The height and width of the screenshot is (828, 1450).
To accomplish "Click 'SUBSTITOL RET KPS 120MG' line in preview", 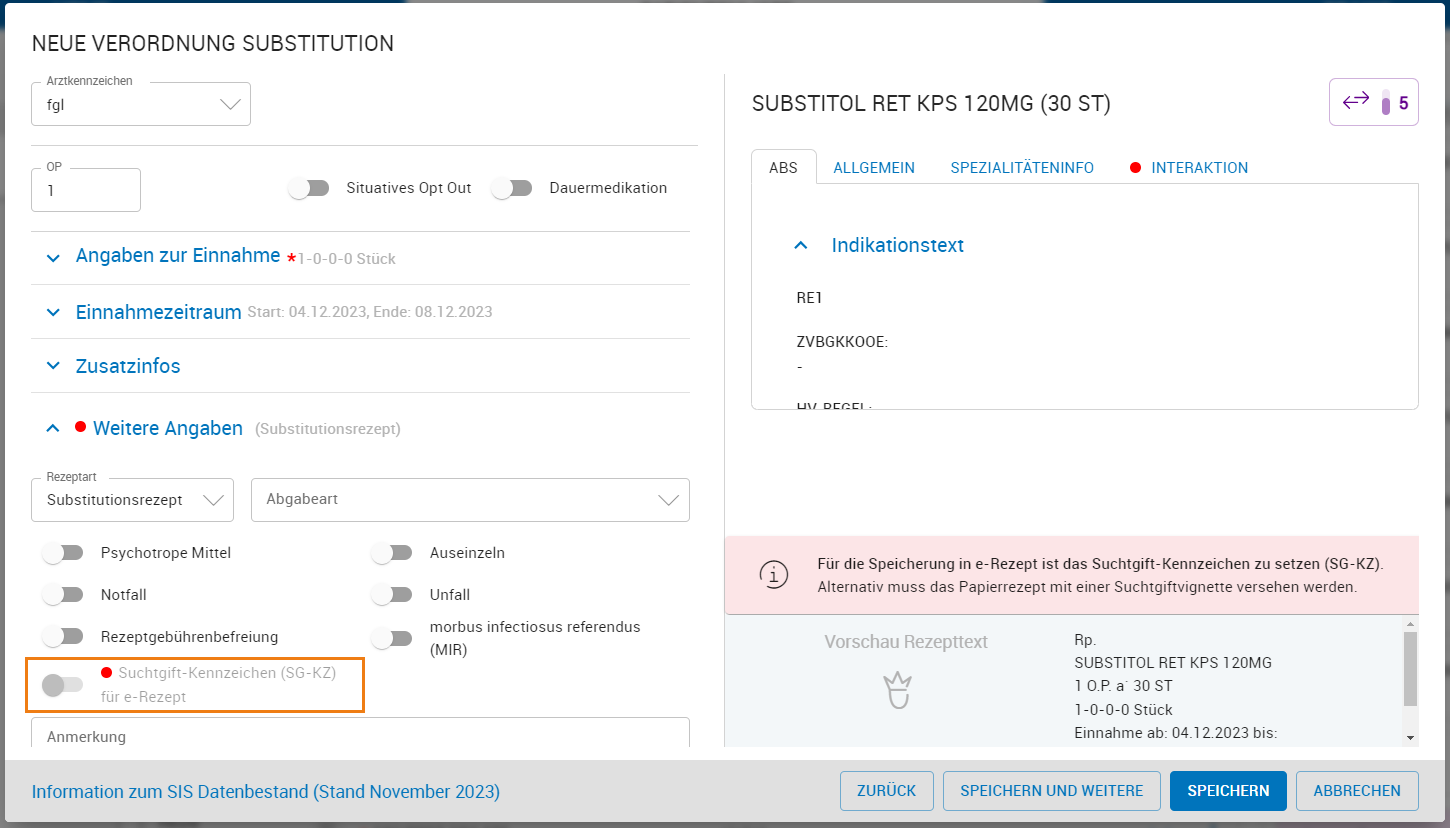I will [x=1173, y=662].
